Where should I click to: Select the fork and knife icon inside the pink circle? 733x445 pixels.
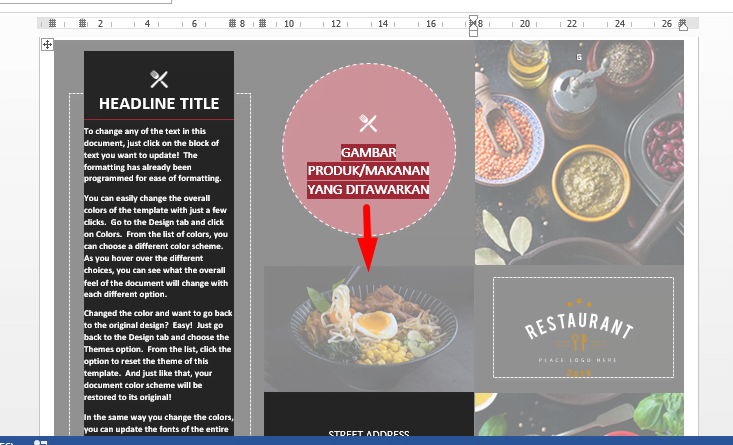click(x=368, y=123)
